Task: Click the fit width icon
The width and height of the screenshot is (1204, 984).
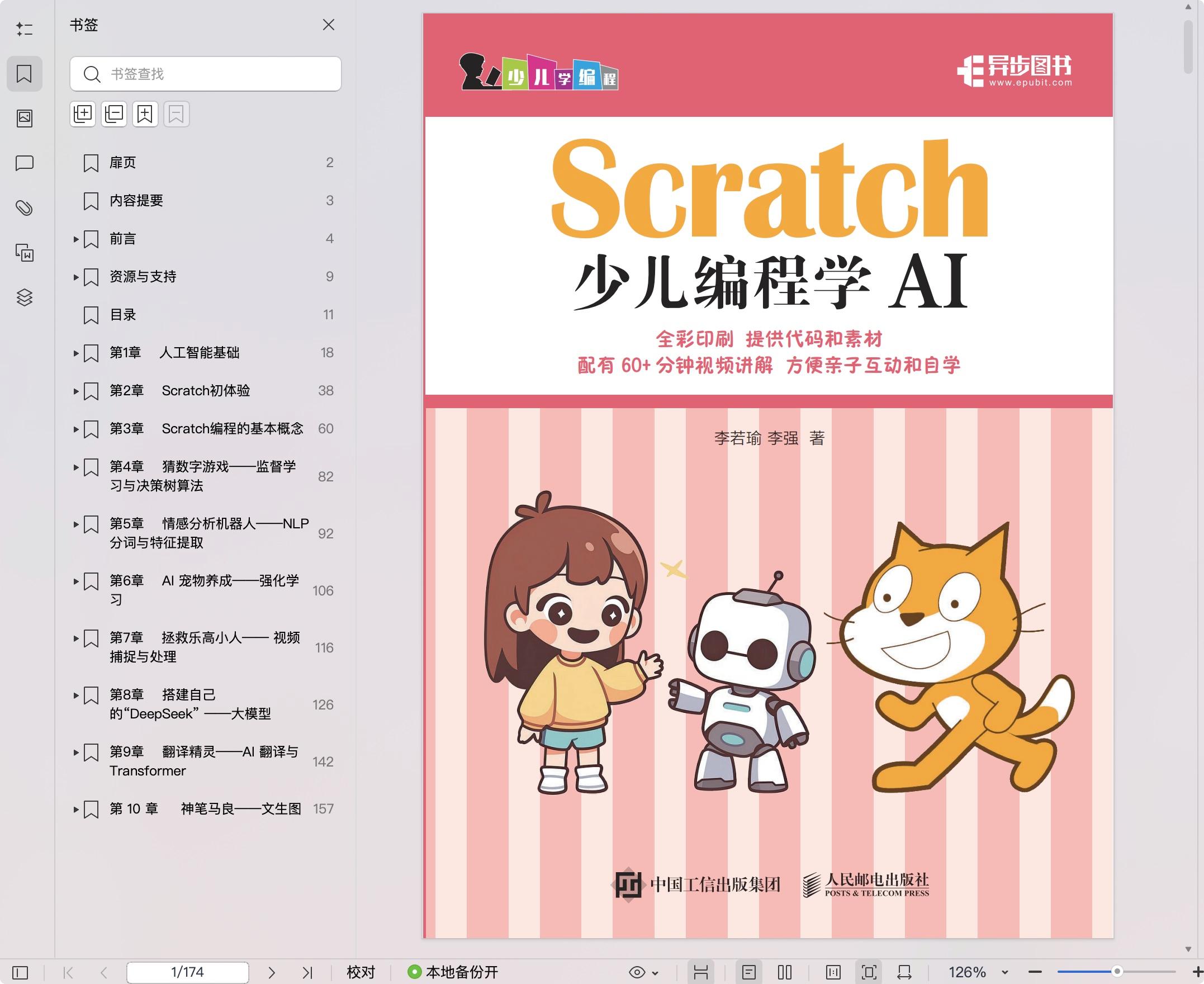Action: point(904,973)
